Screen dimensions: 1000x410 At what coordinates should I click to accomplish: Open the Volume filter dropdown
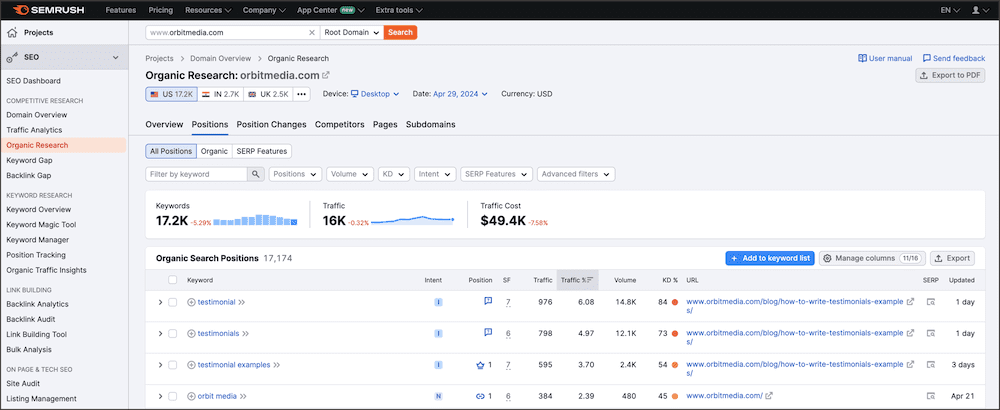click(x=349, y=174)
